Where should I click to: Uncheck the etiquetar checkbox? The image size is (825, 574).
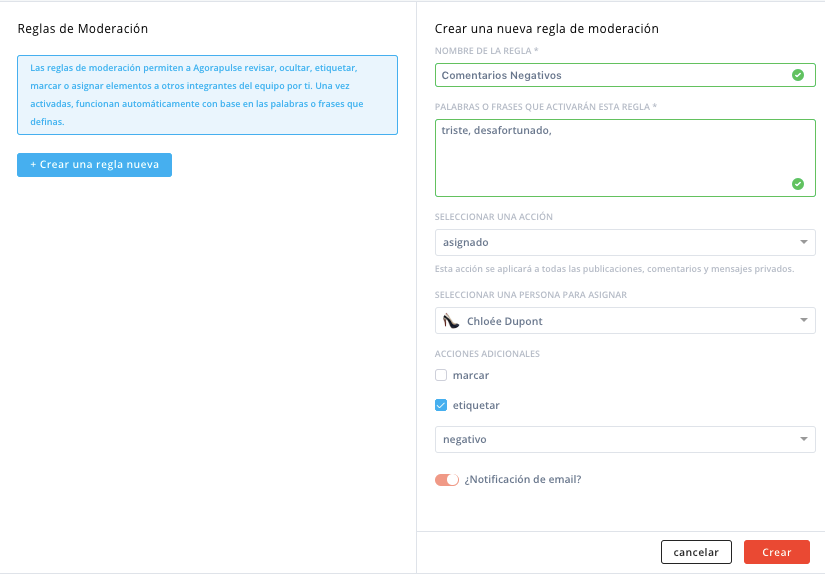click(x=441, y=405)
